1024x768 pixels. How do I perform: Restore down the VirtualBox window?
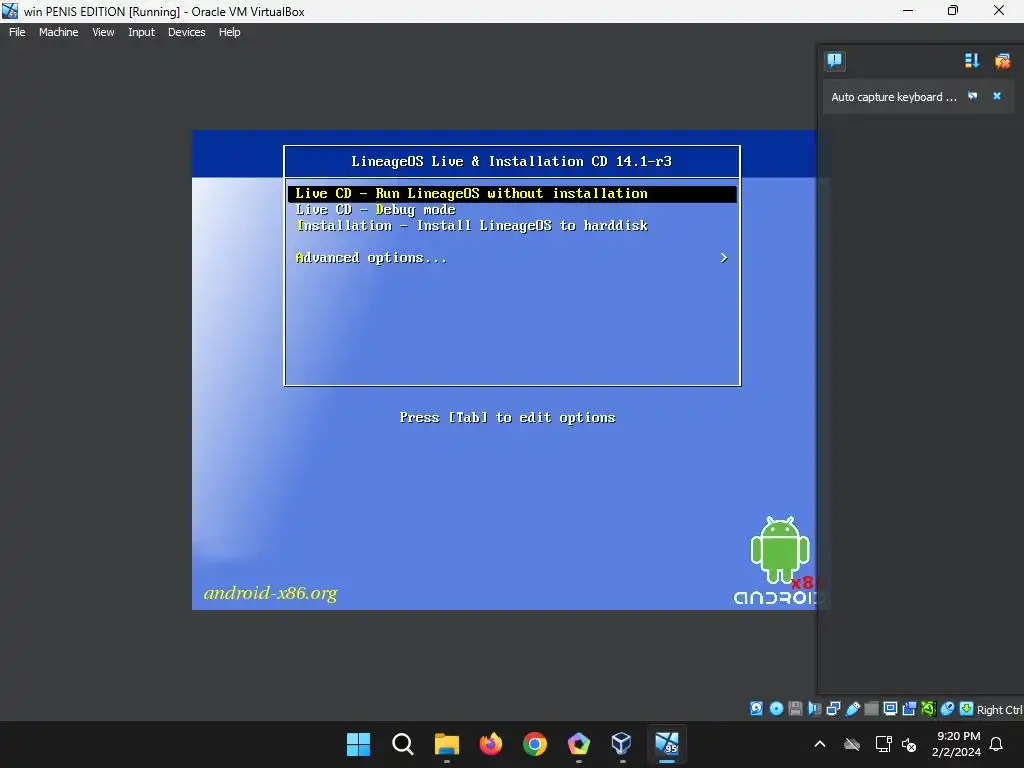[x=953, y=10]
